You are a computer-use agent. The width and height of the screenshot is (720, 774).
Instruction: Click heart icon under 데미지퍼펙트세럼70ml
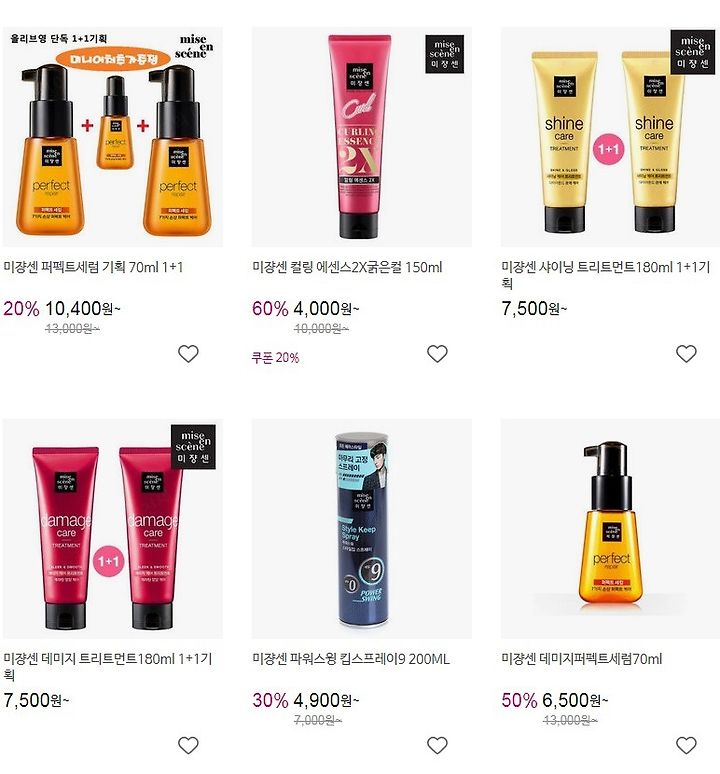[x=686, y=745]
